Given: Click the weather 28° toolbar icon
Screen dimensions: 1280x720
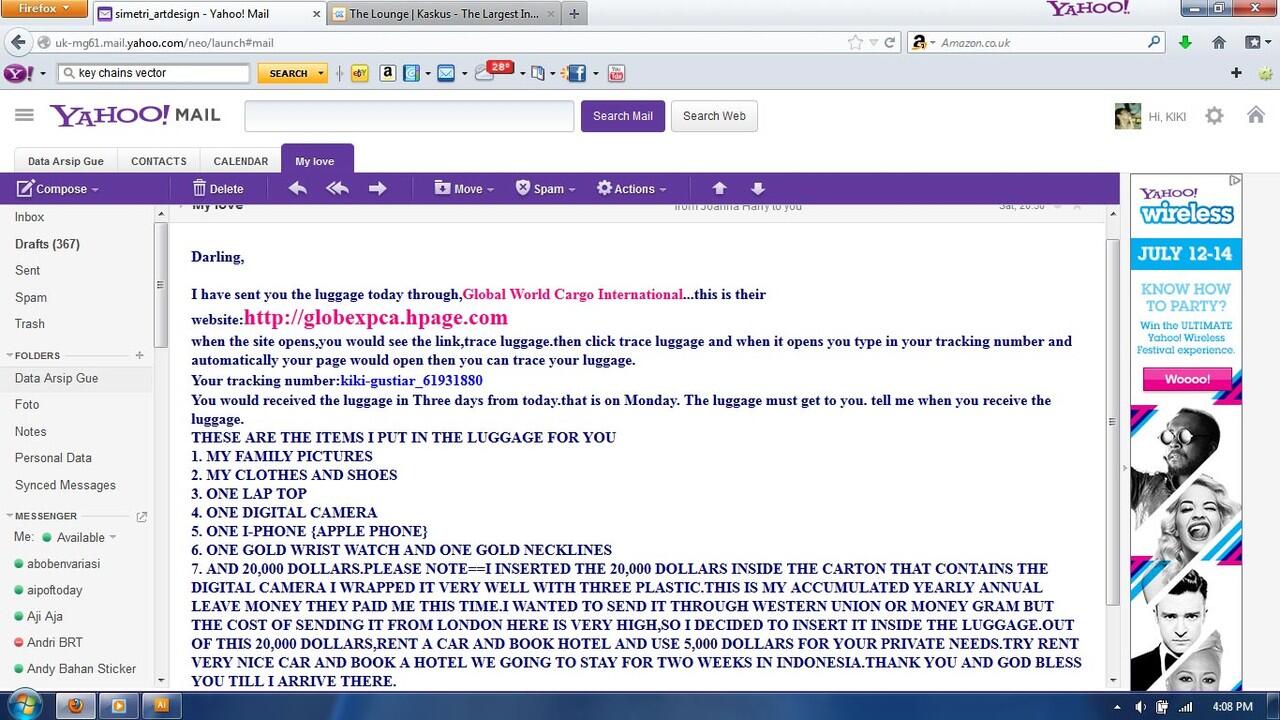Looking at the screenshot, I should point(495,71).
